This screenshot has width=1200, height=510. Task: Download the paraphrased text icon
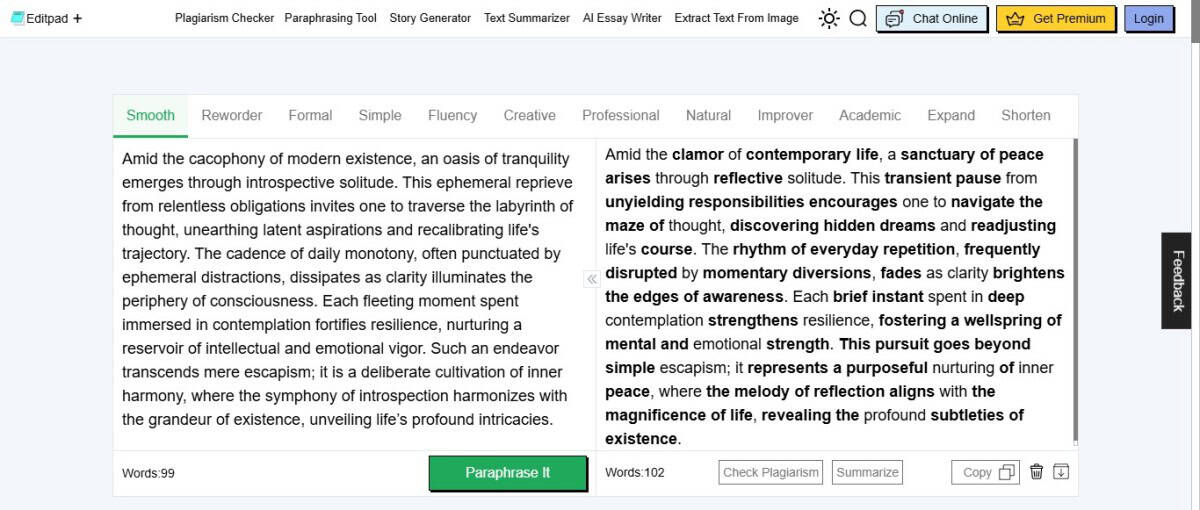pyautogui.click(x=1061, y=472)
